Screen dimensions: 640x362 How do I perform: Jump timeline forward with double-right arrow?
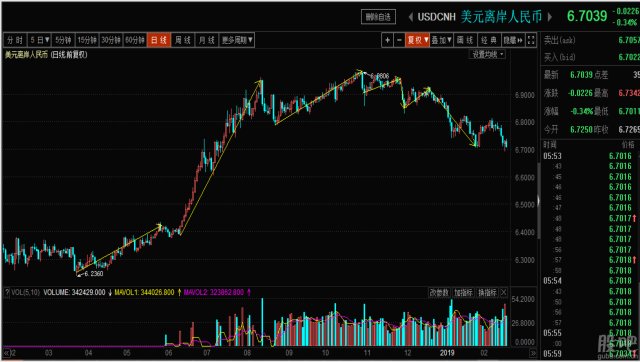pyautogui.click(x=533, y=353)
